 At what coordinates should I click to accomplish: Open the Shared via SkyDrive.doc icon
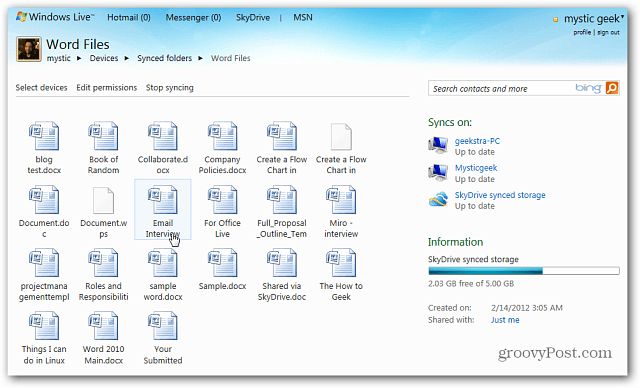pyautogui.click(x=282, y=263)
